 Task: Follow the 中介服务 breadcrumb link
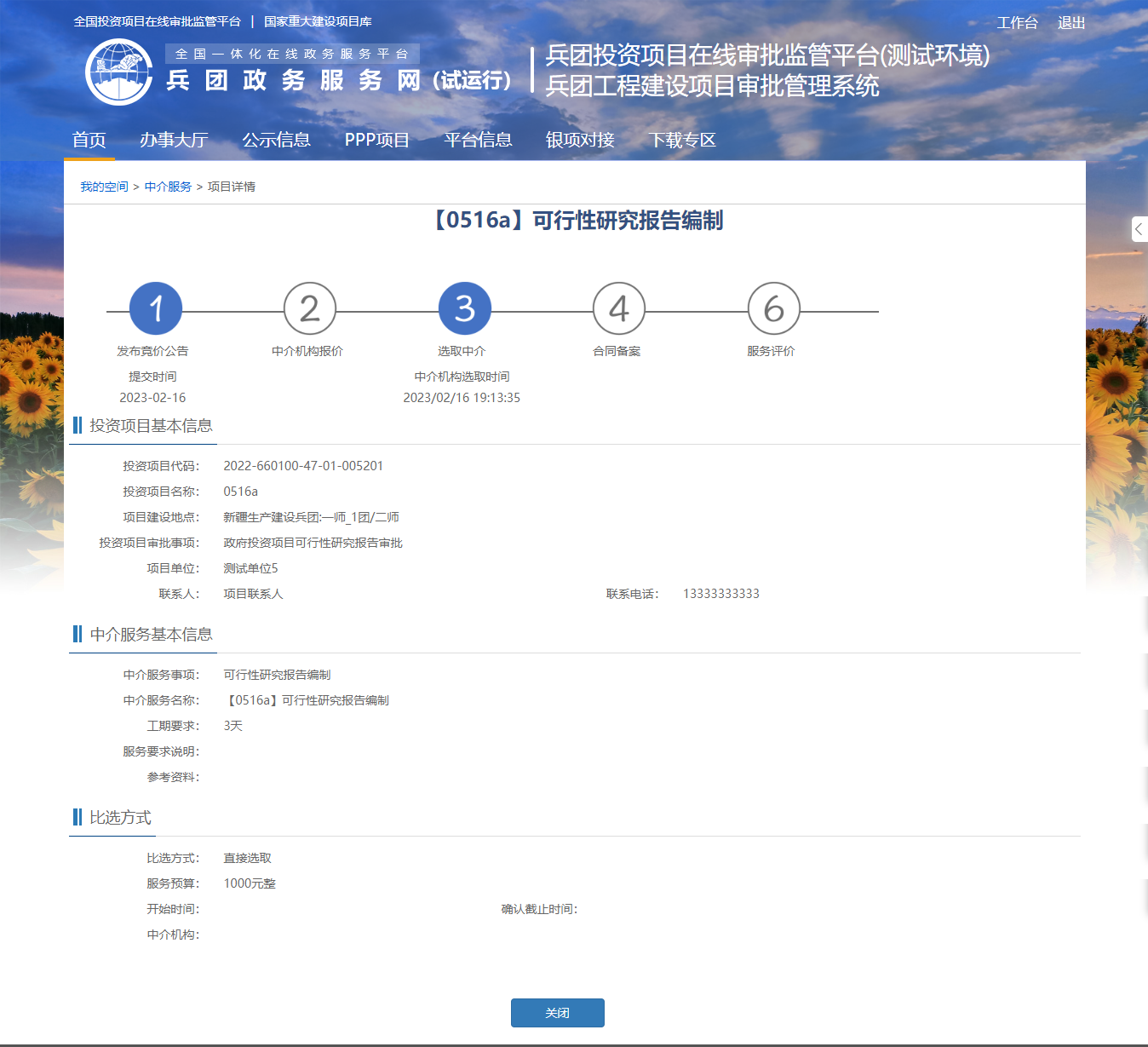[168, 187]
